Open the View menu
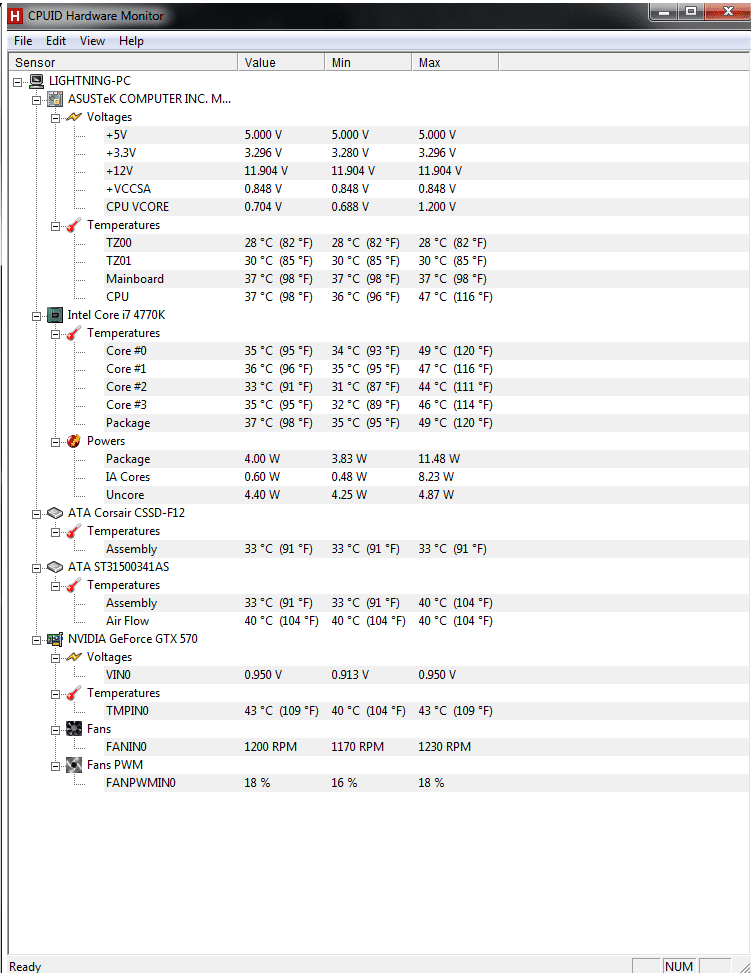Image resolution: width=751 pixels, height=977 pixels. (x=92, y=41)
